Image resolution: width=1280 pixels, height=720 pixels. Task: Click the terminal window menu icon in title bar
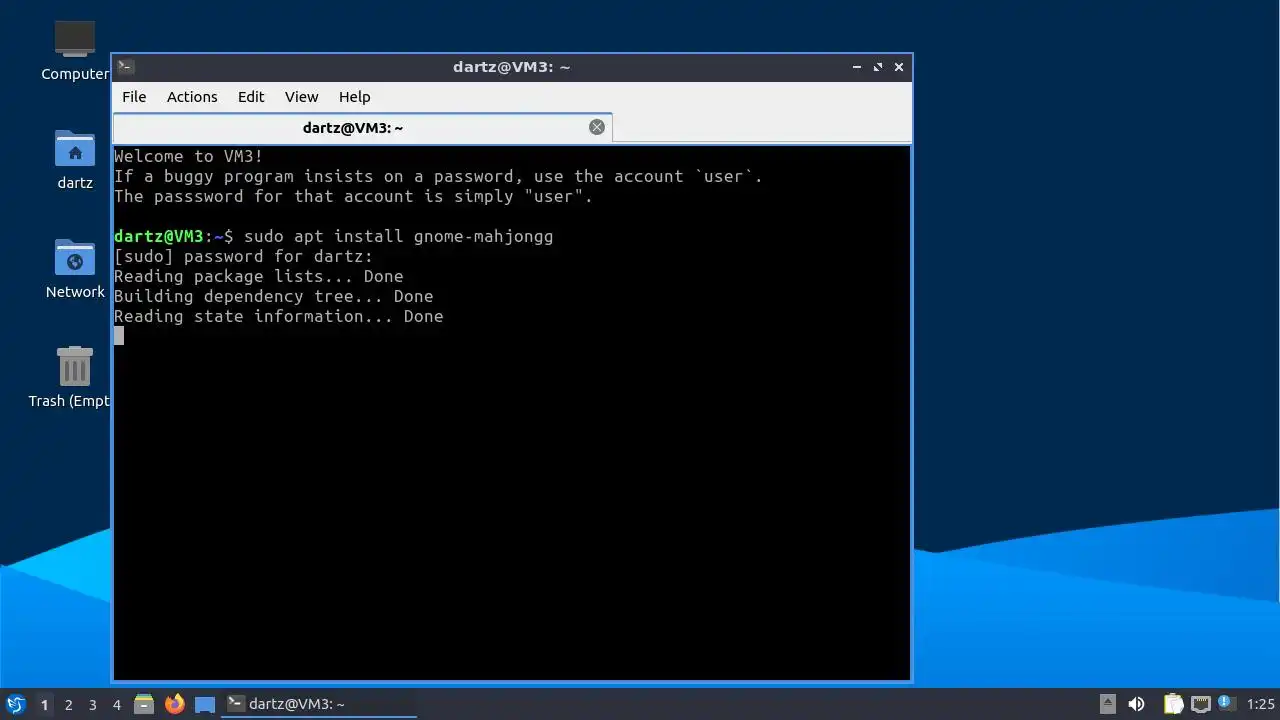pyautogui.click(x=125, y=67)
